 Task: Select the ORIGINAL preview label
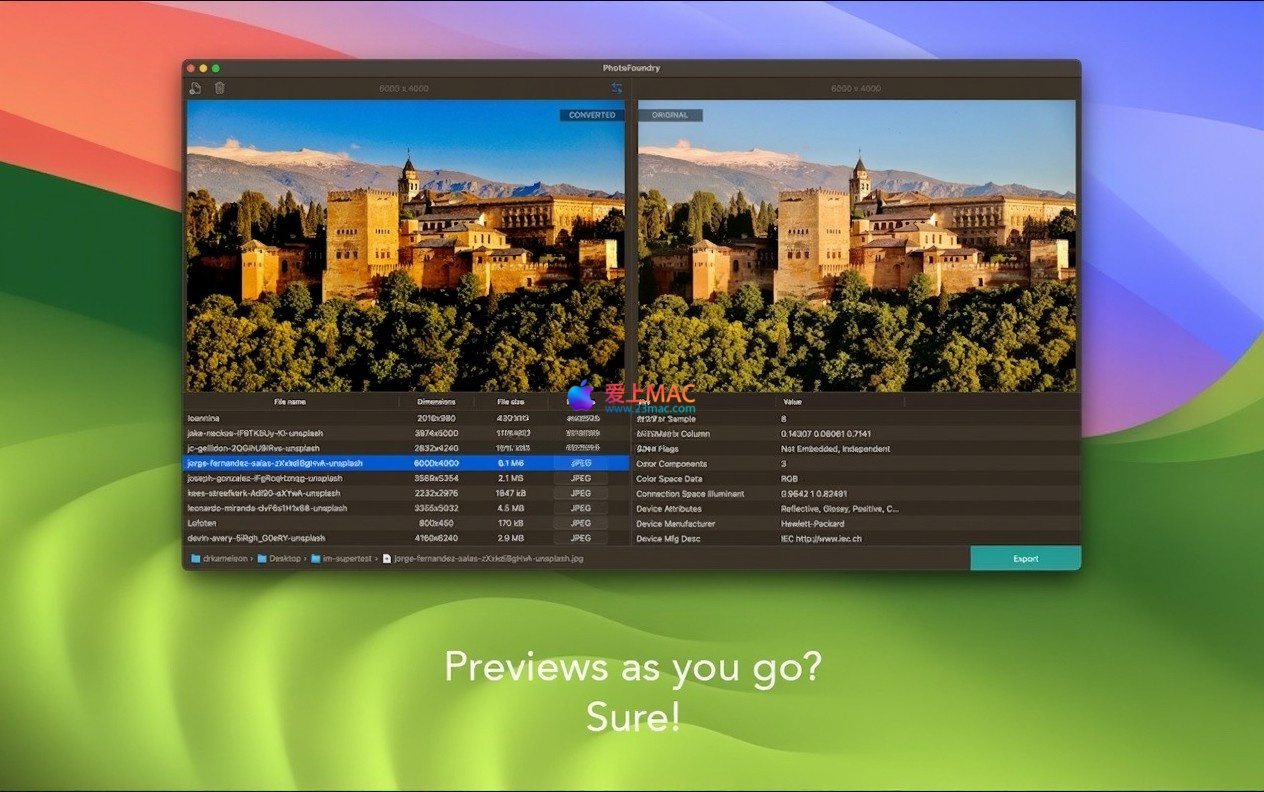tap(670, 115)
